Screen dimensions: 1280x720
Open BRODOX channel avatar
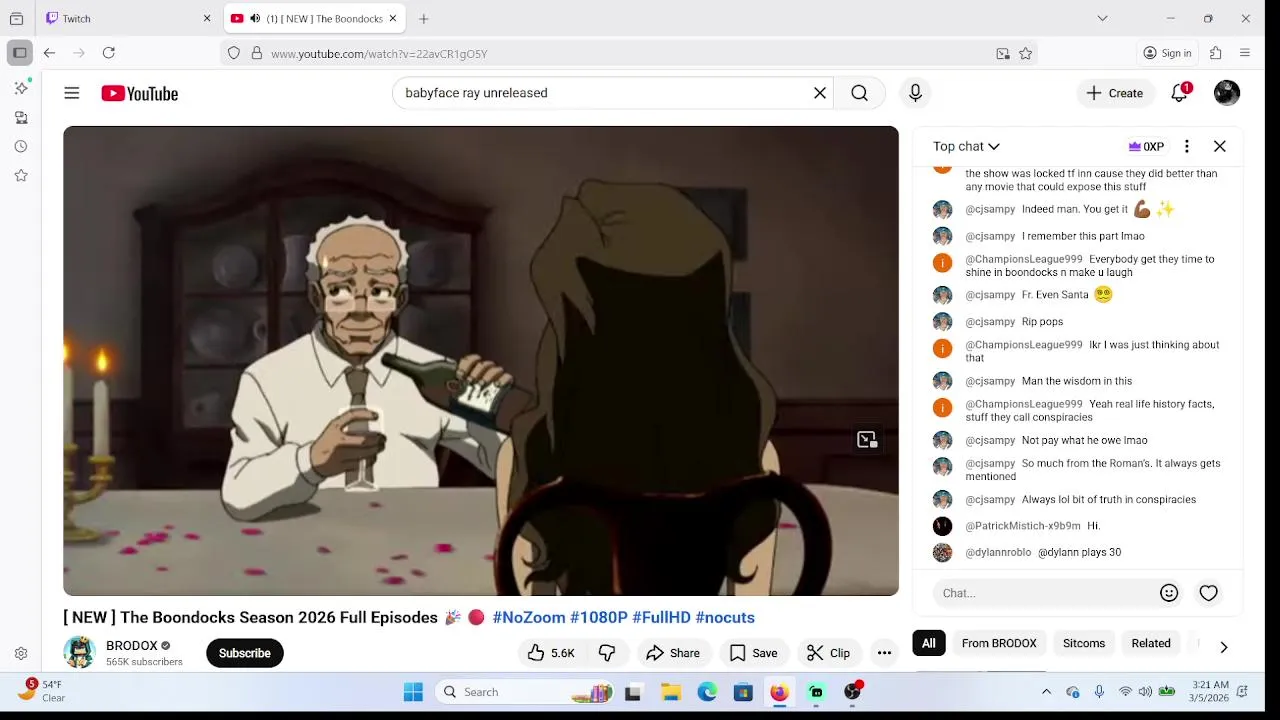pyautogui.click(x=79, y=652)
